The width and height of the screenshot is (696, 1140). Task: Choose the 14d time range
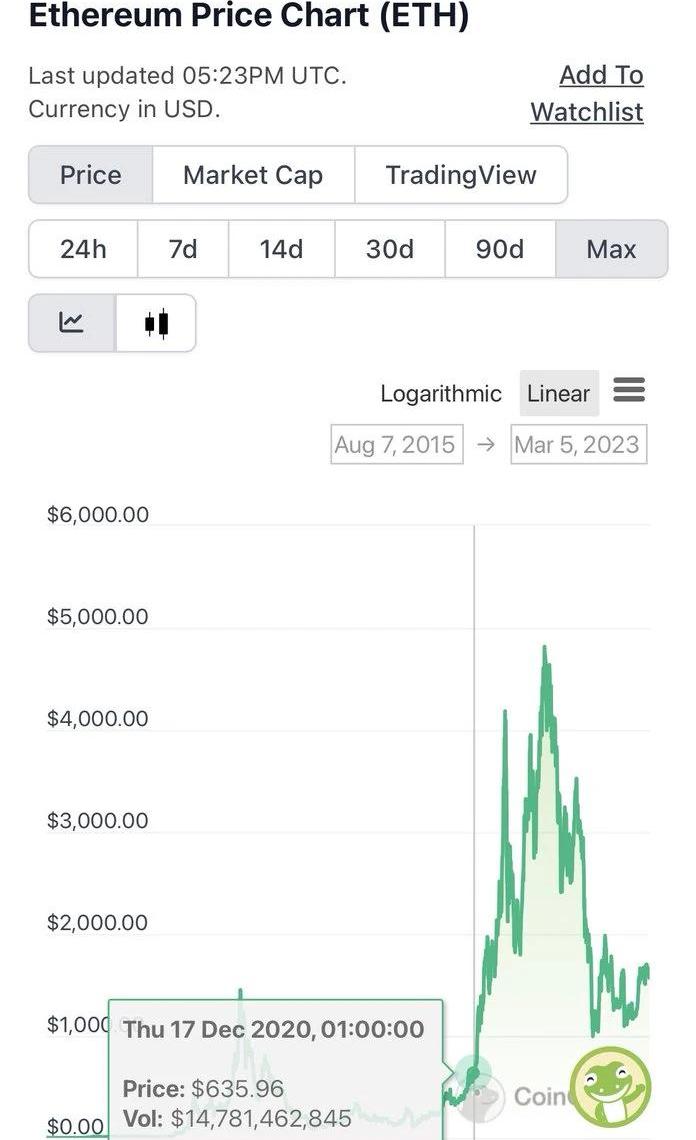pos(281,249)
